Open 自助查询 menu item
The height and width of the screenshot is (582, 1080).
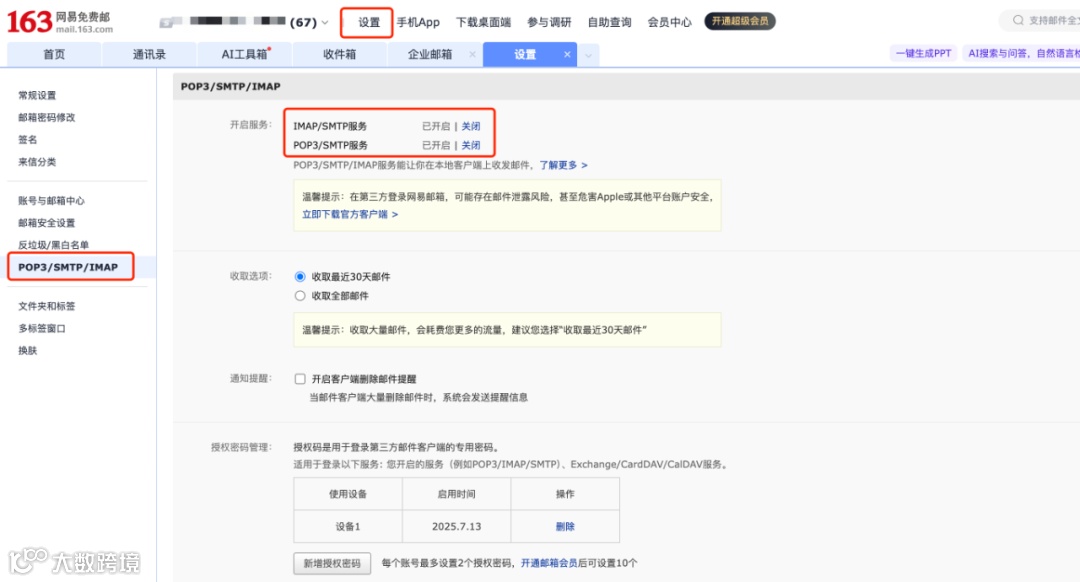610,22
